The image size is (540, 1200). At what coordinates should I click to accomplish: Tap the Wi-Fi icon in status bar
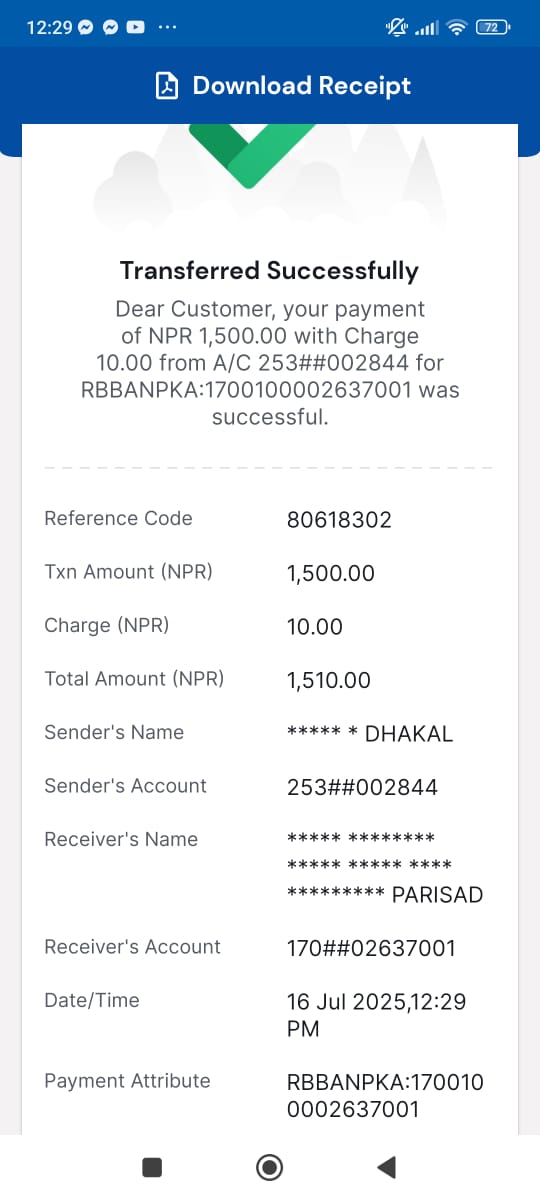point(457,28)
